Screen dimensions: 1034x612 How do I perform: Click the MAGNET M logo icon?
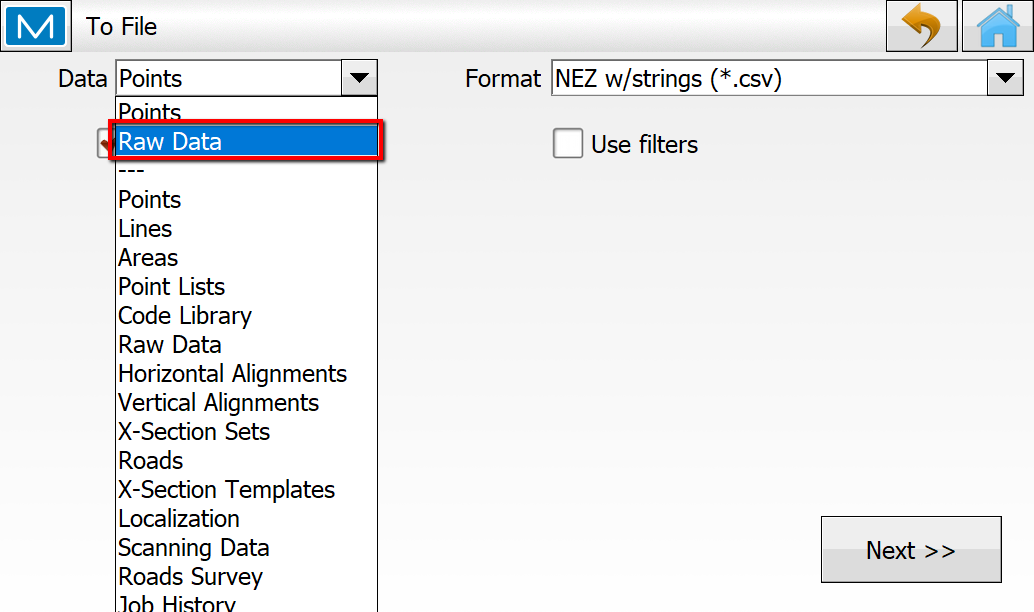[x=36, y=26]
